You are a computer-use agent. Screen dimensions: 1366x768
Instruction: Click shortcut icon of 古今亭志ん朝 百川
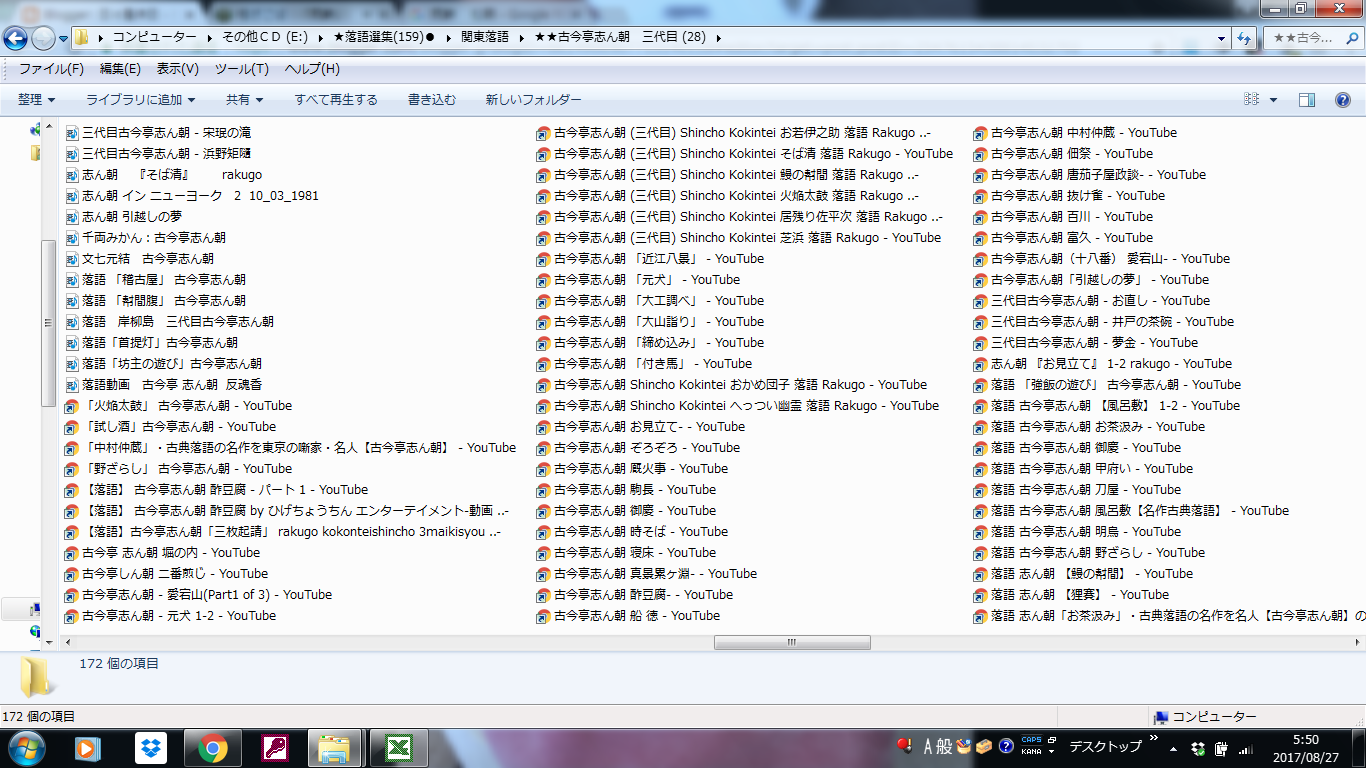981,217
